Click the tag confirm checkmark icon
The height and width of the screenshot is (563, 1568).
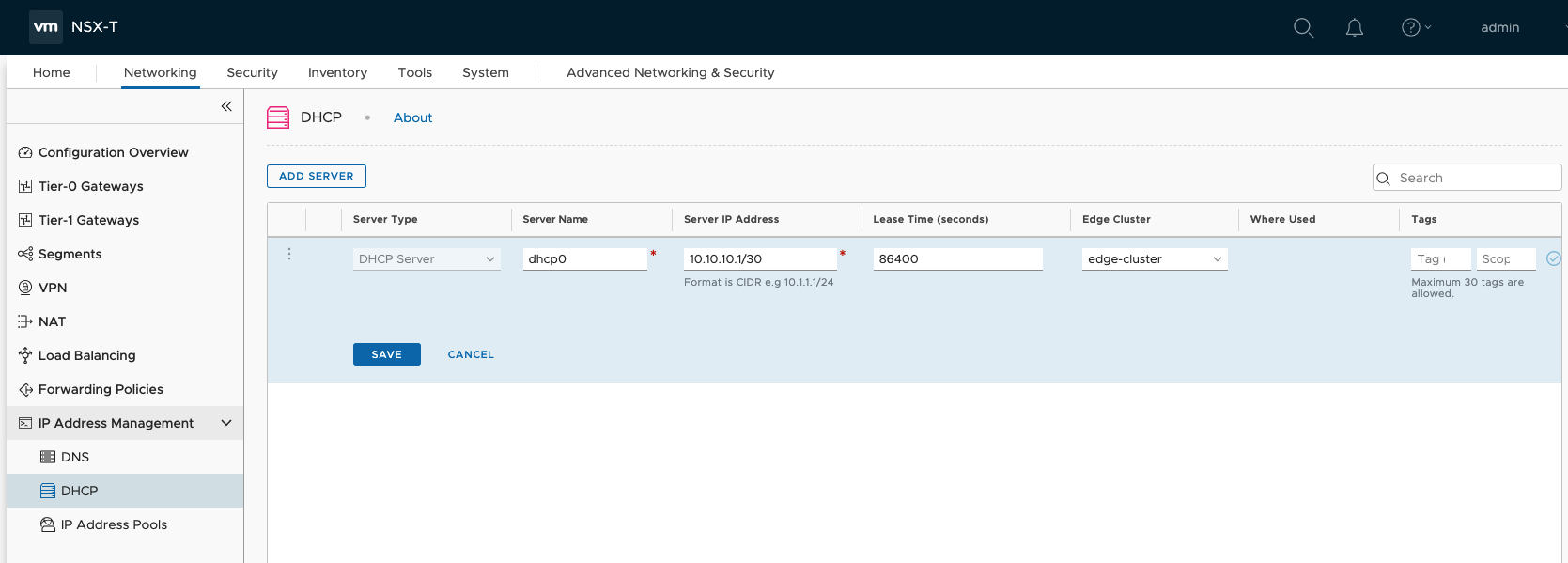coord(1553,258)
